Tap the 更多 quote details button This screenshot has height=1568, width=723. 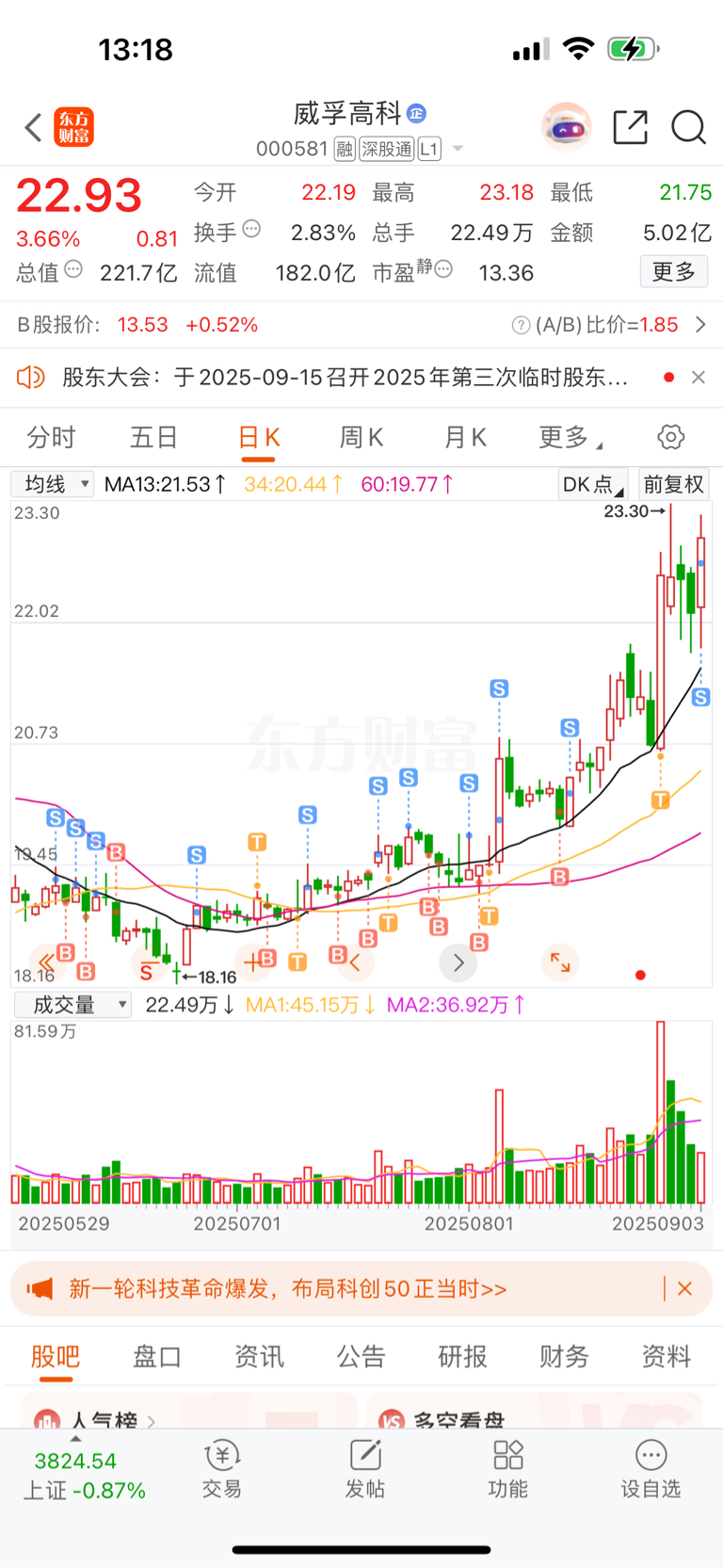pos(674,271)
